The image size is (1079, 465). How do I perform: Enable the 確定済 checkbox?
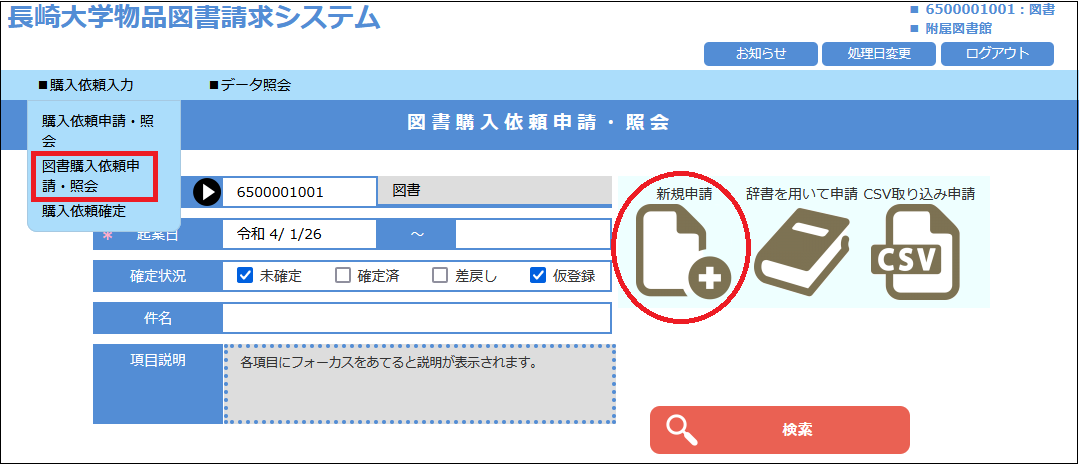pyautogui.click(x=343, y=276)
